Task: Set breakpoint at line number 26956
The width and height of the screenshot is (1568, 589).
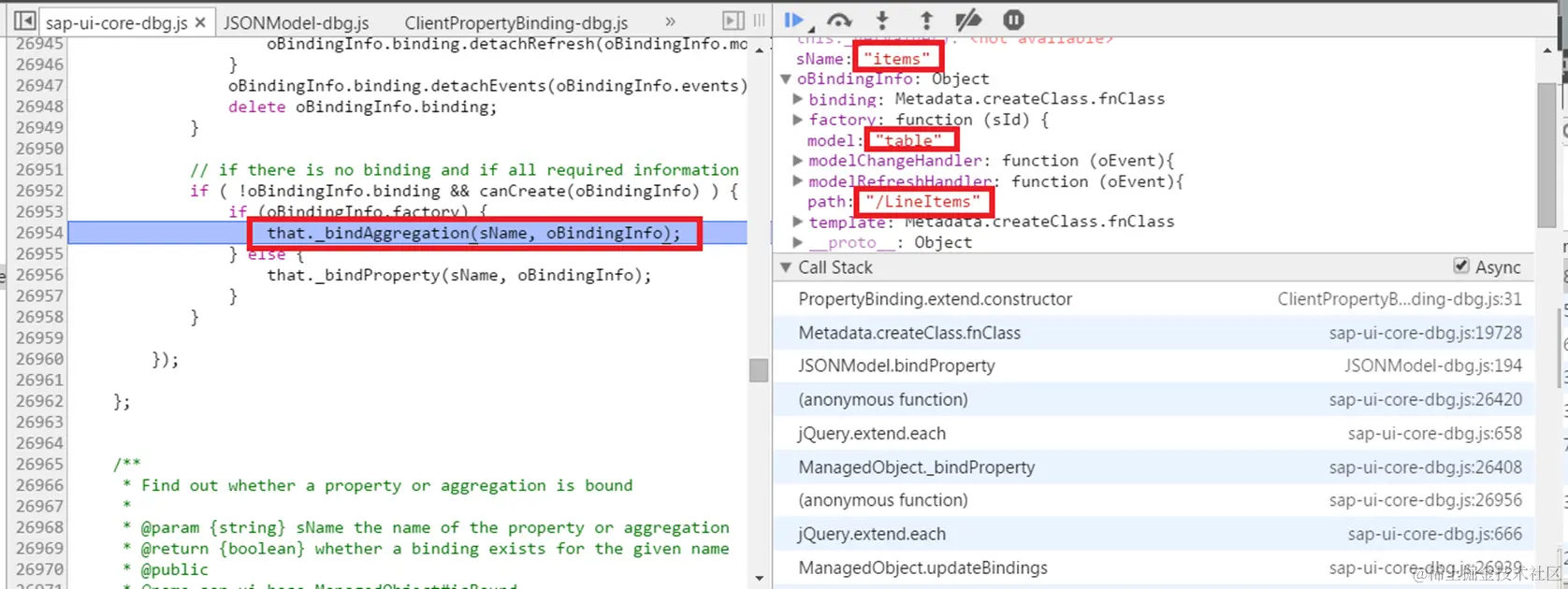Action: coord(39,275)
